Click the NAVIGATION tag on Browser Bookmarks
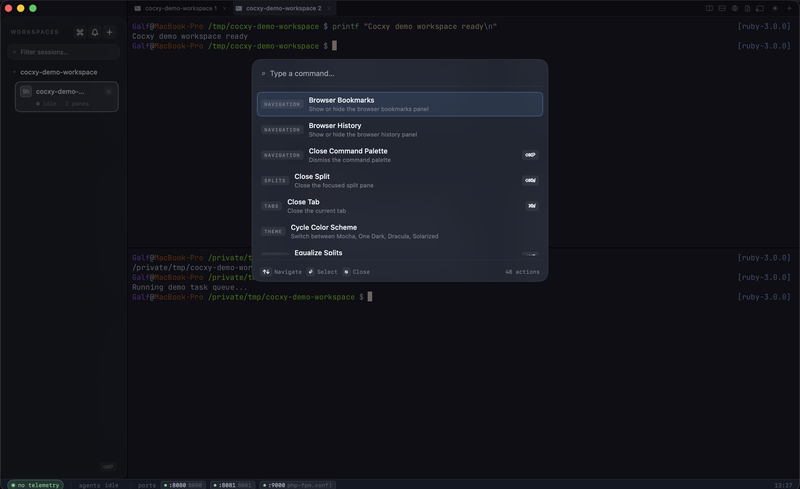The height and width of the screenshot is (489, 800). point(282,104)
